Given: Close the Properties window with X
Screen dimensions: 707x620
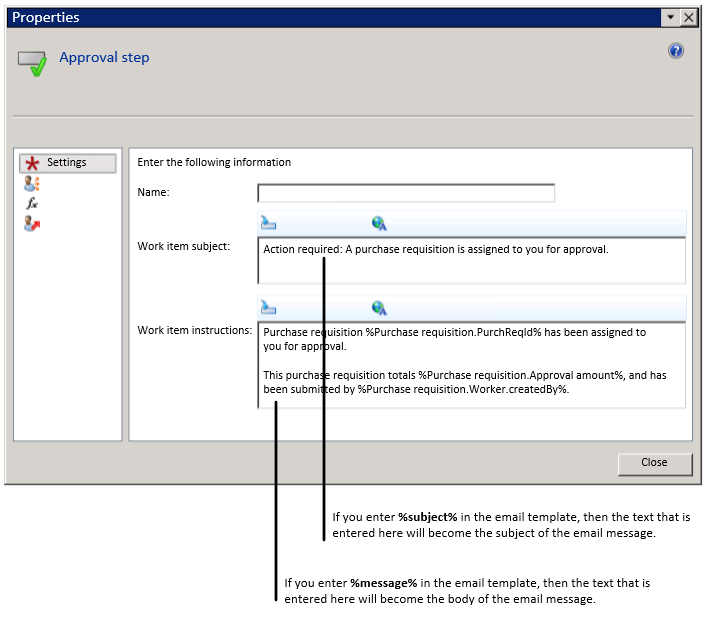Looking at the screenshot, I should click(x=688, y=18).
